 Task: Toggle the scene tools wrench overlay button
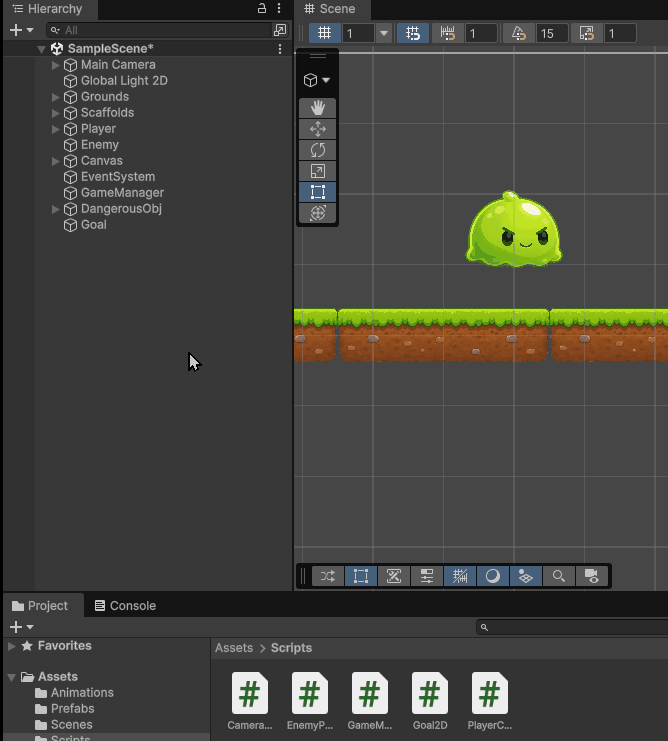[x=394, y=576]
